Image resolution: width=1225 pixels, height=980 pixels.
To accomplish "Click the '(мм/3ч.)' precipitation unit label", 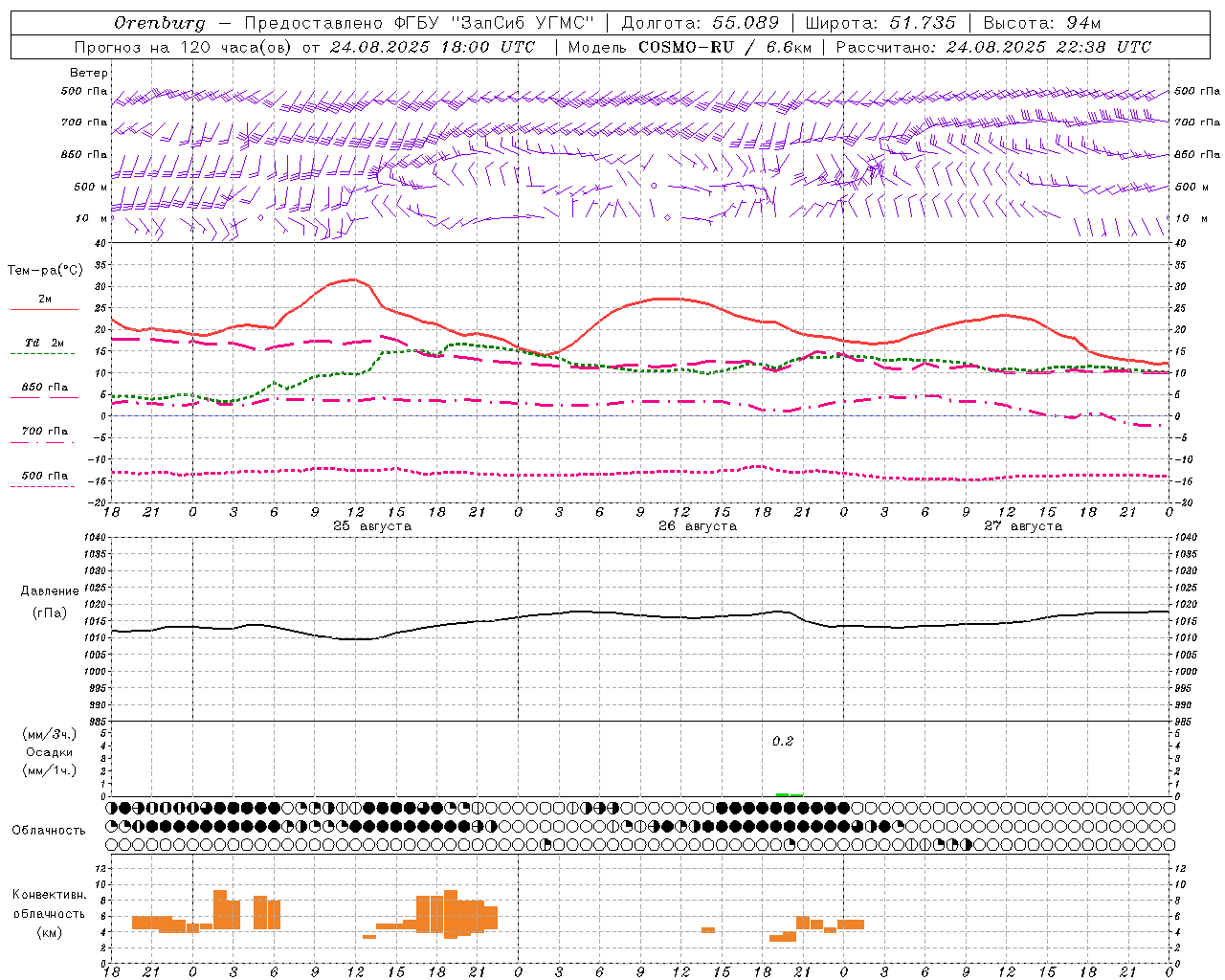I will [x=50, y=735].
